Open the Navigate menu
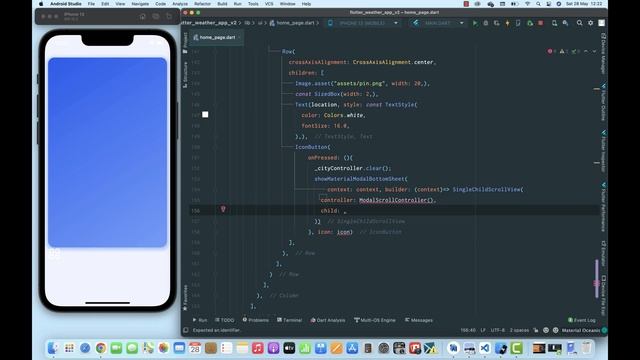640x360 pixels. click(x=140, y=4)
